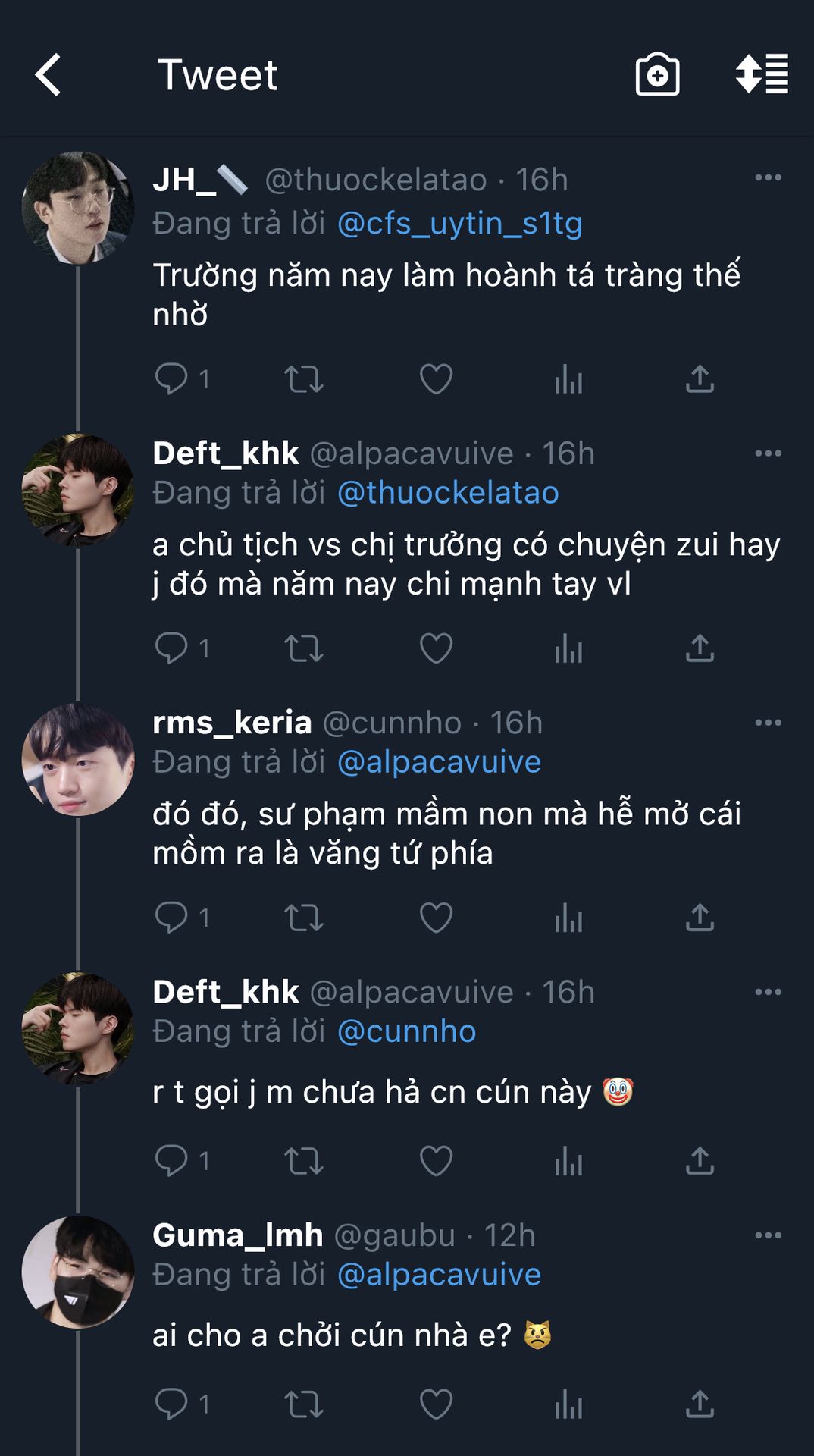Reply to JH_'s tweet about Trường
Screen dimensions: 814x1456
pos(172,378)
